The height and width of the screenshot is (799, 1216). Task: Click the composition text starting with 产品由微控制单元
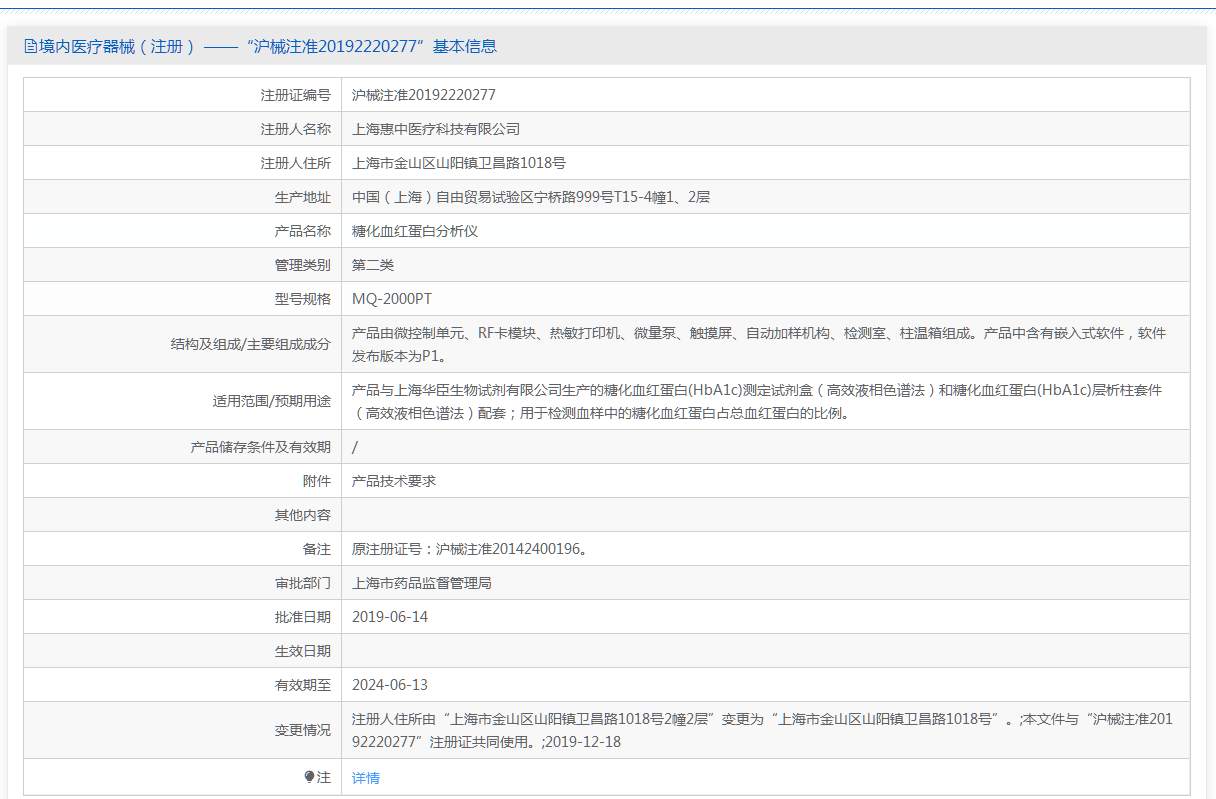coord(759,344)
